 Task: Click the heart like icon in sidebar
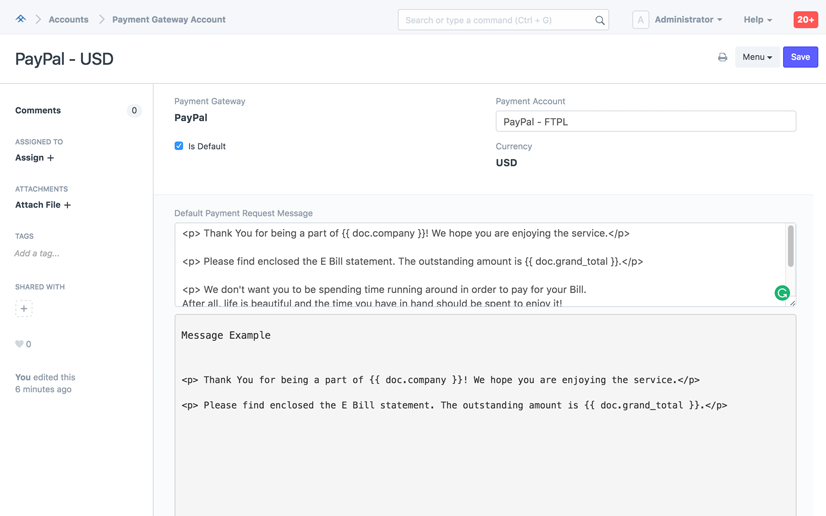[x=19, y=344]
